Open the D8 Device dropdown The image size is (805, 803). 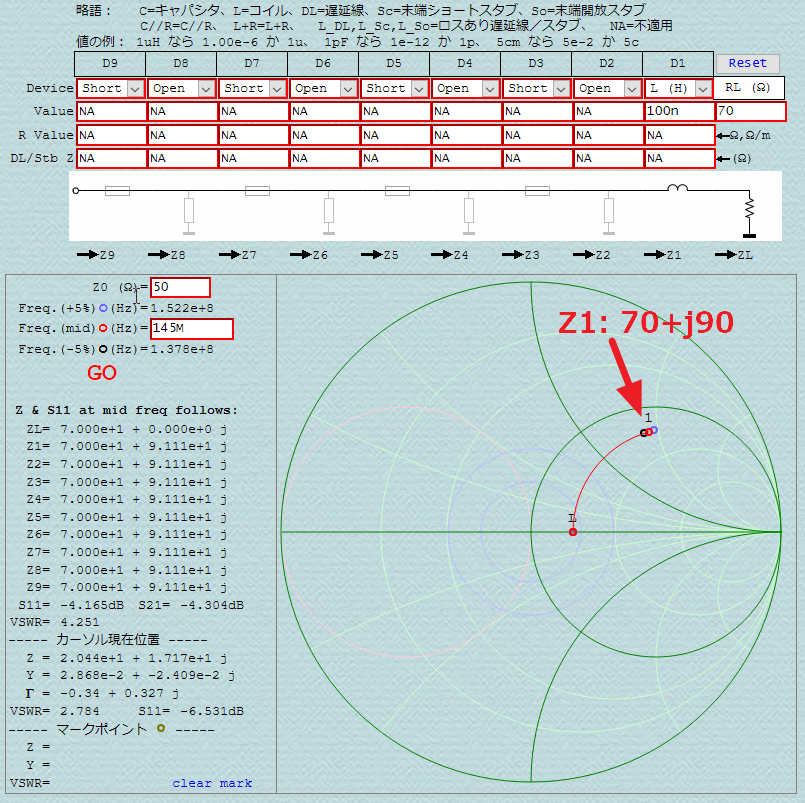pos(181,88)
